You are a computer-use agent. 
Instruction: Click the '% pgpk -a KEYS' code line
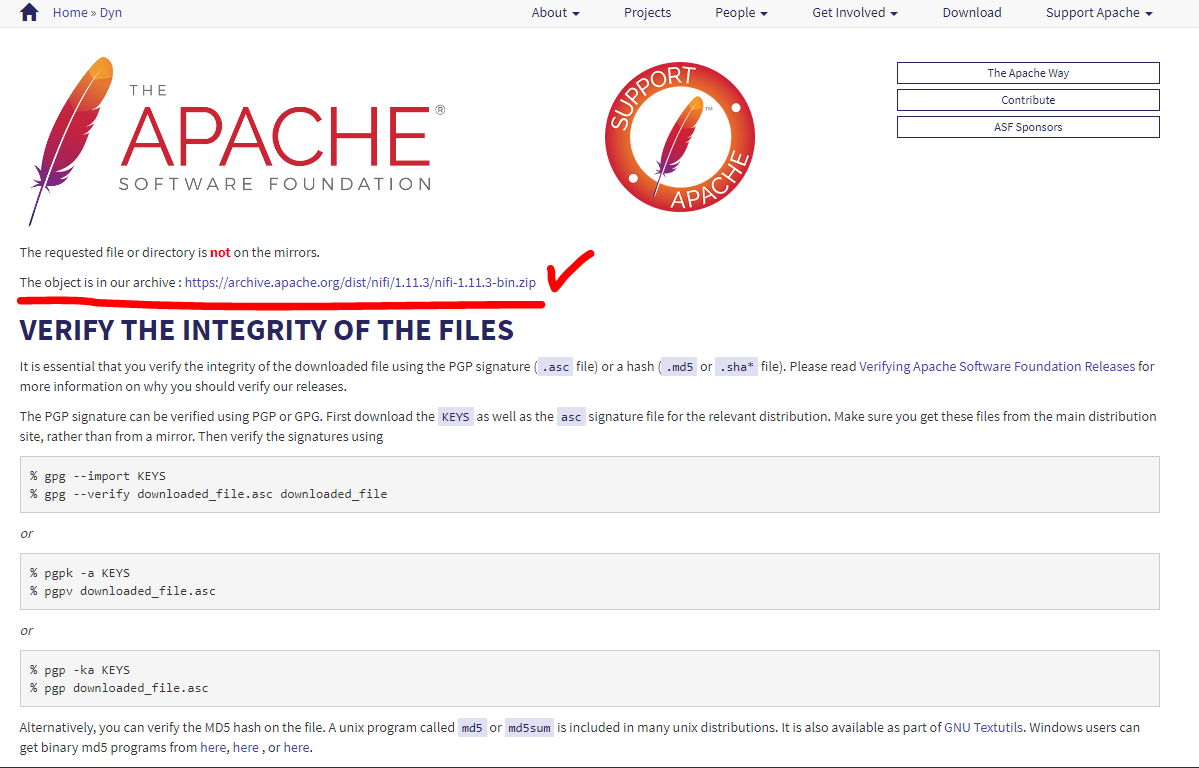click(x=80, y=573)
